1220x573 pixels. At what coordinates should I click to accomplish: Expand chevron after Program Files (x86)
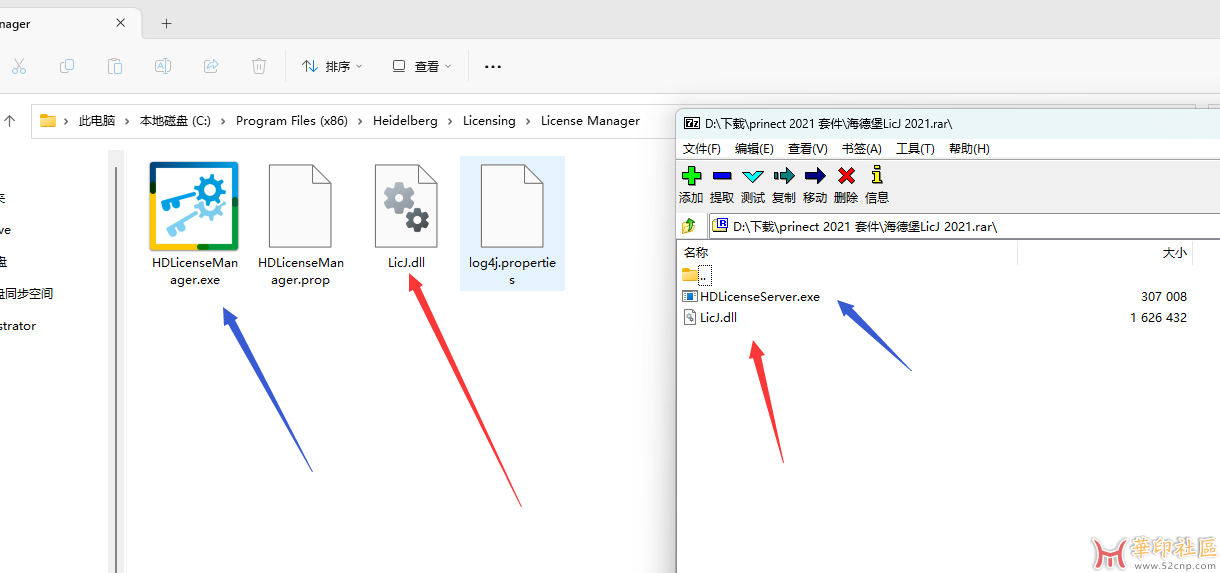[360, 121]
